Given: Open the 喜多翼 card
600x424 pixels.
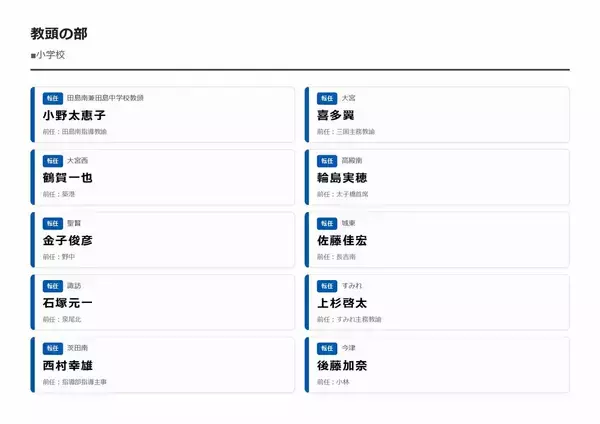Looking at the screenshot, I should pyautogui.click(x=438, y=114).
